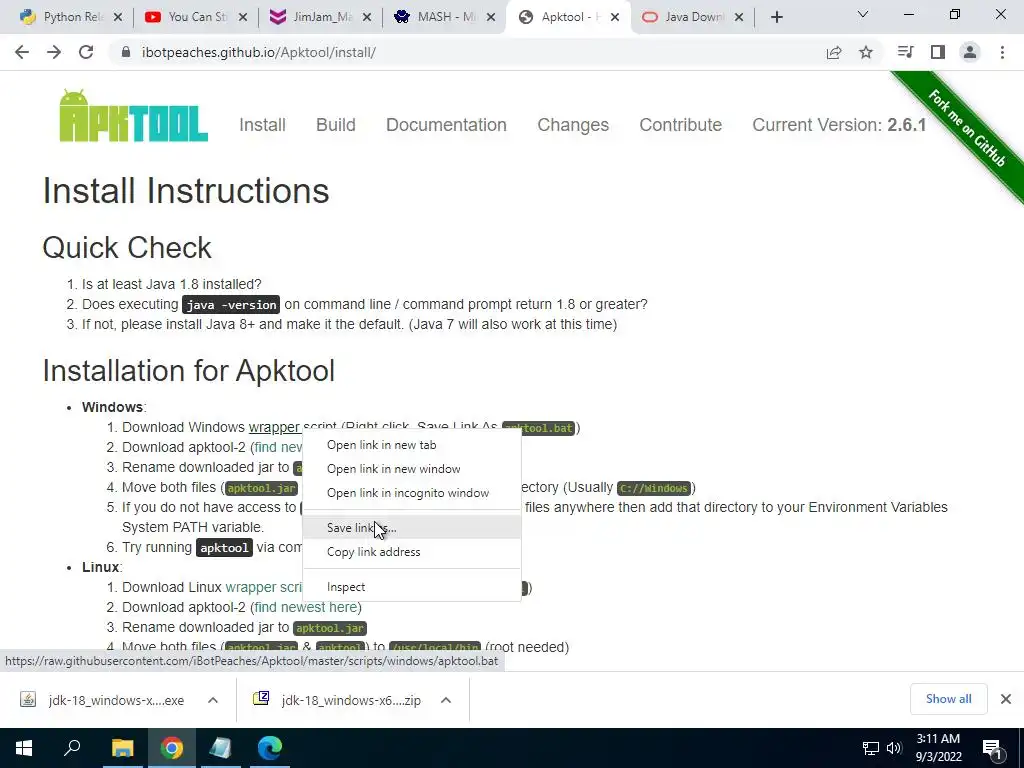Click the address bar URL field
This screenshot has width=1024, height=768.
click(470, 52)
